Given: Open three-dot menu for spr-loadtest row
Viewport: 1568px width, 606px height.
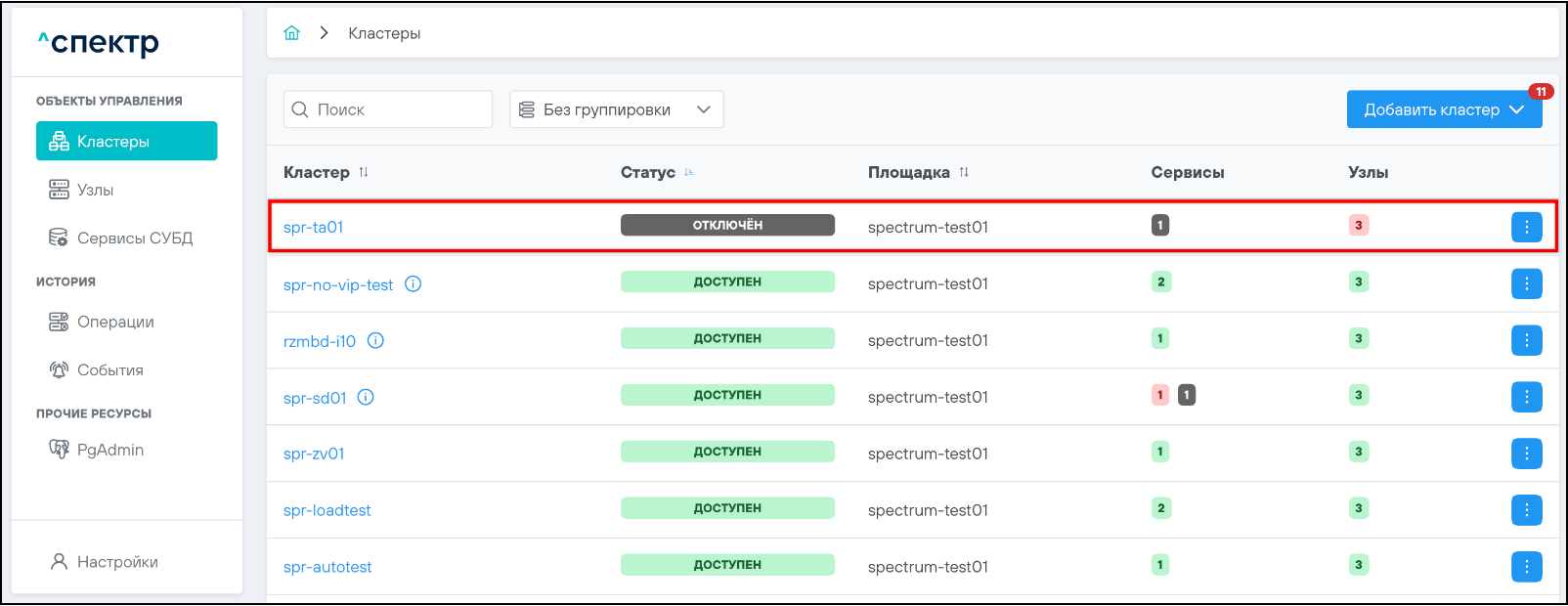Looking at the screenshot, I should coord(1526,510).
